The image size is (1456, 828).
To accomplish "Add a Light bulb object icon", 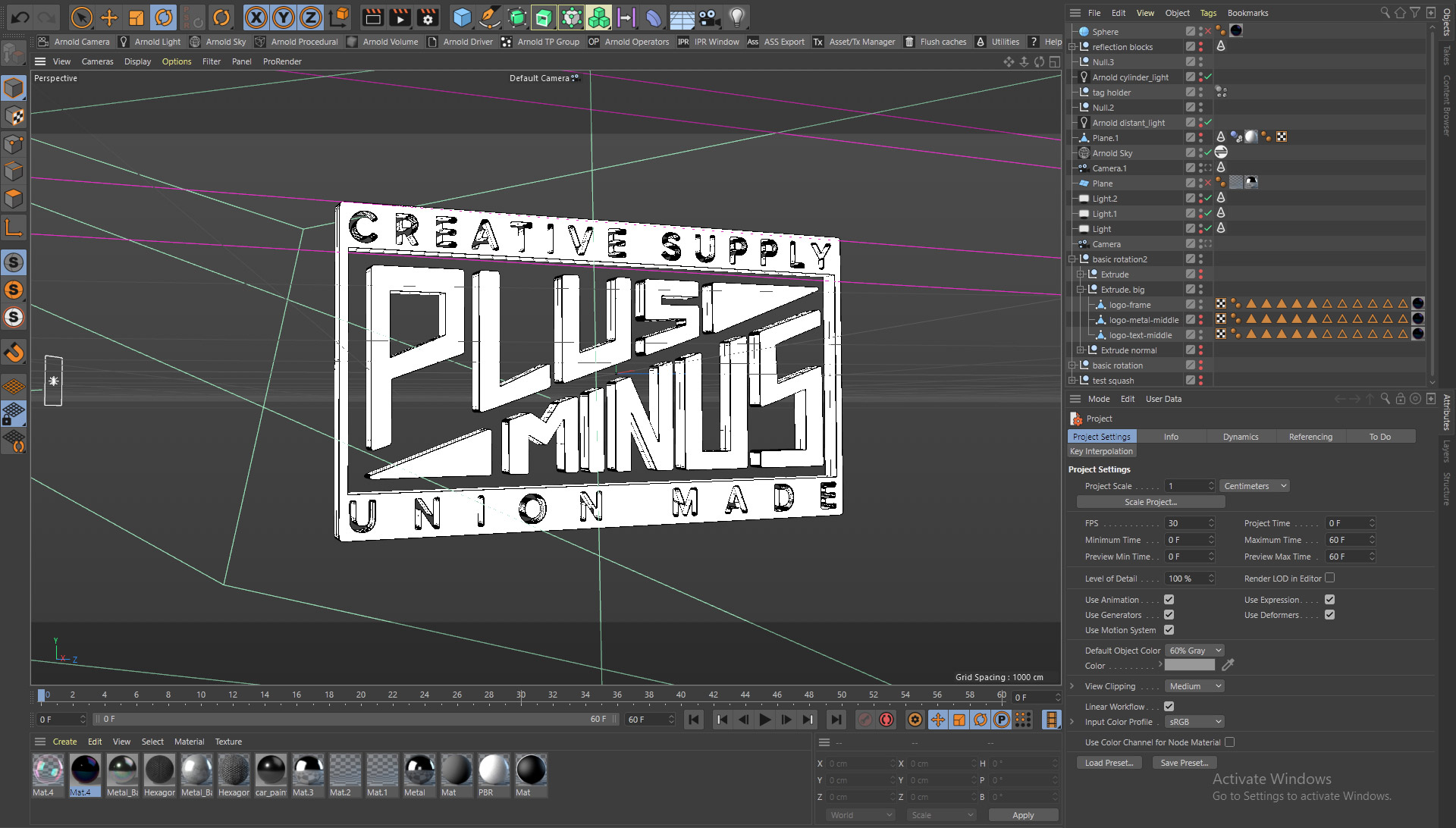I will [x=736, y=17].
